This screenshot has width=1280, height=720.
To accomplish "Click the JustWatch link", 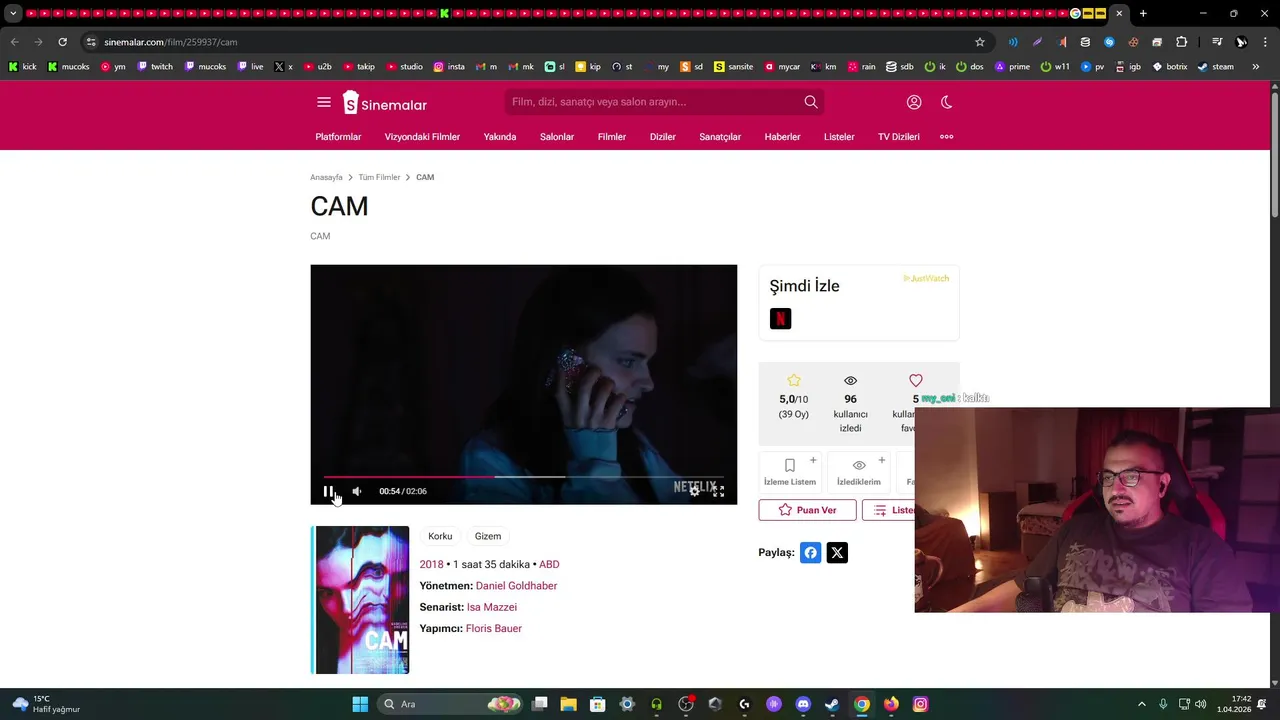I will pos(926,279).
